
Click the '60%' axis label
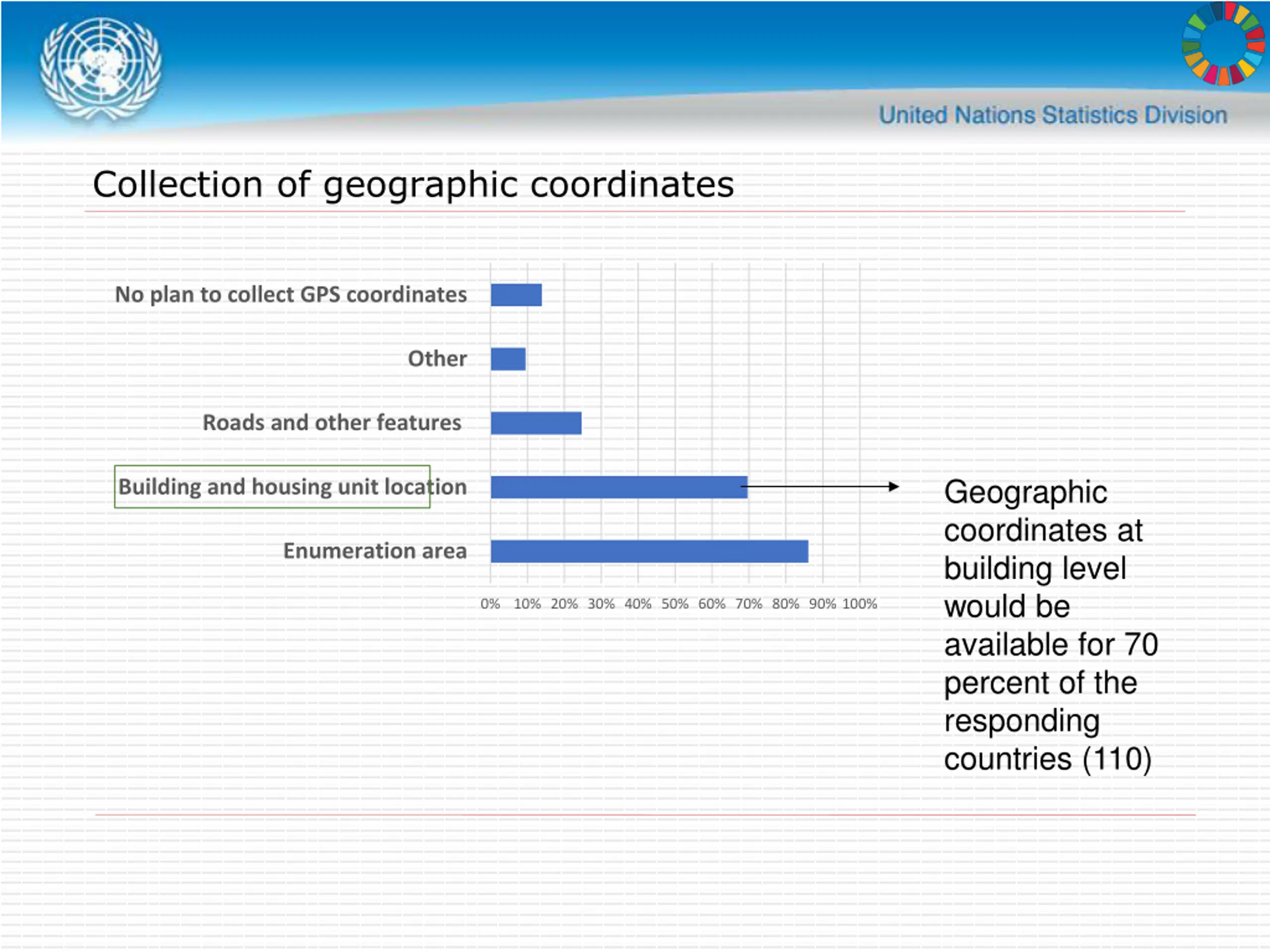click(712, 604)
